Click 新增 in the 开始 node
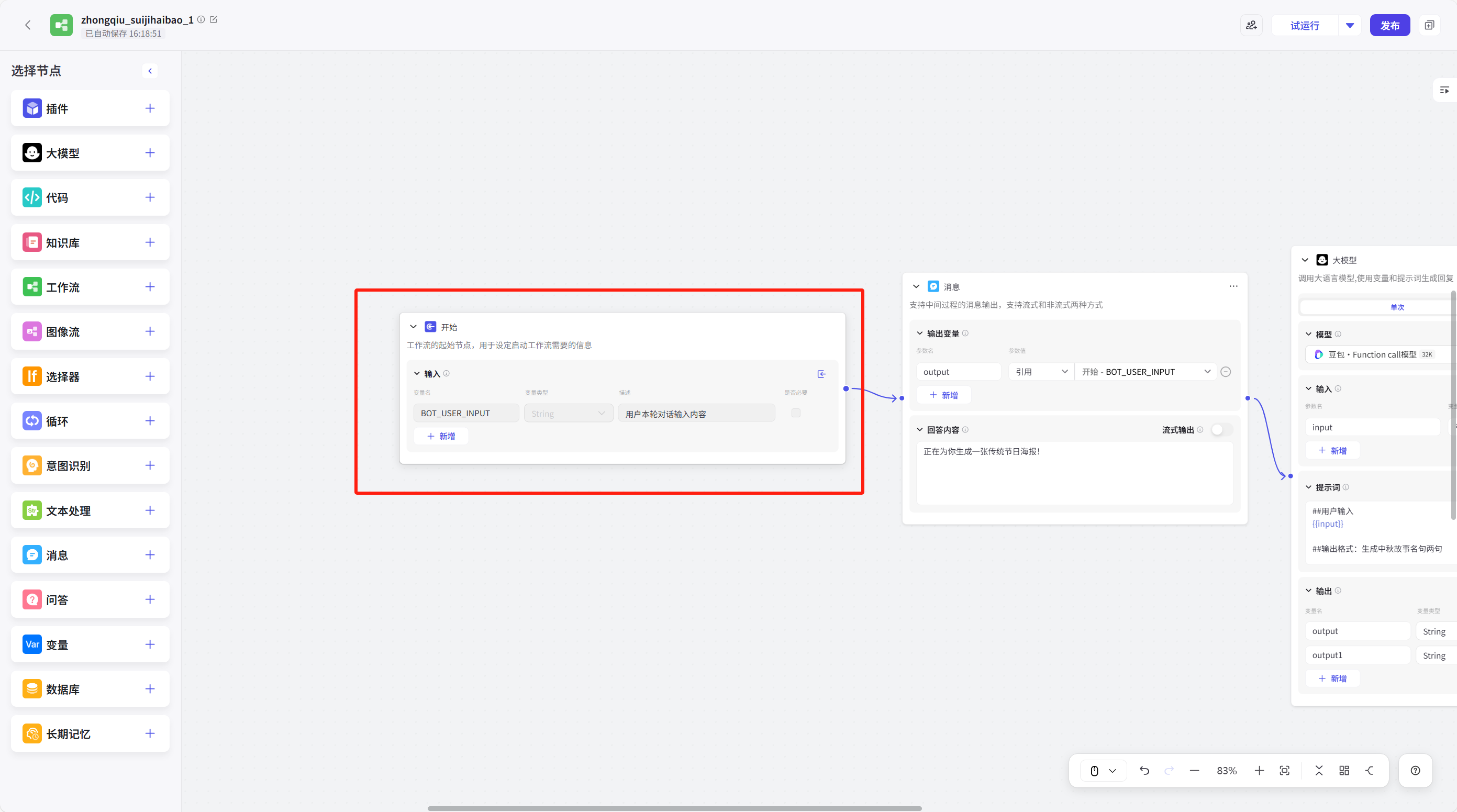Viewport: 1457px width, 812px height. point(441,436)
